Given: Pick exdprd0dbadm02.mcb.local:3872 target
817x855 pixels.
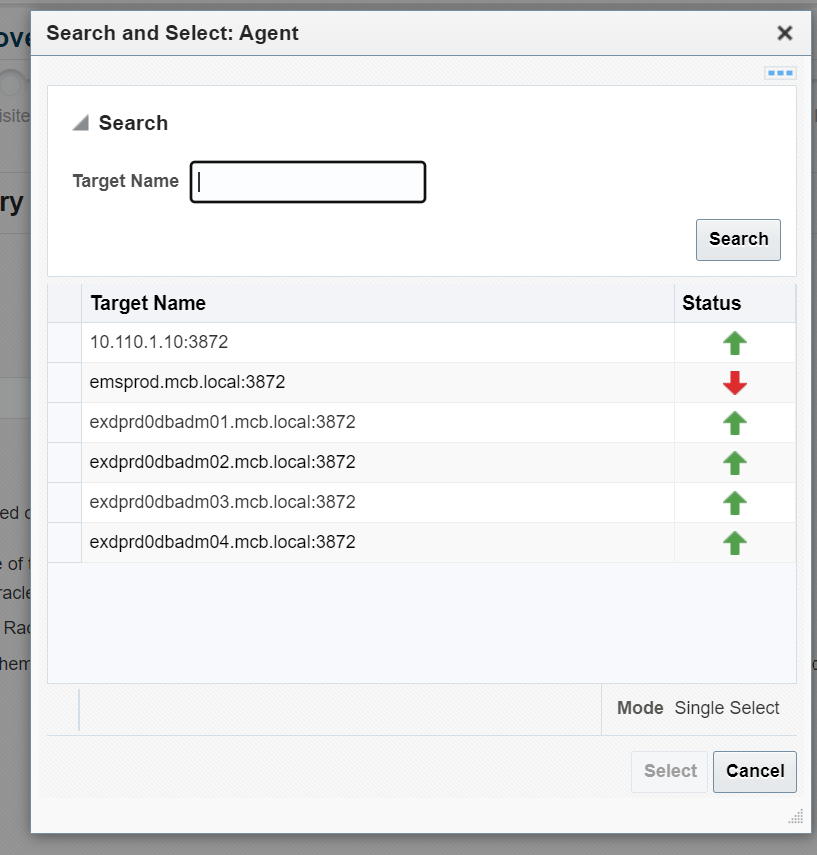Looking at the screenshot, I should click(222, 462).
